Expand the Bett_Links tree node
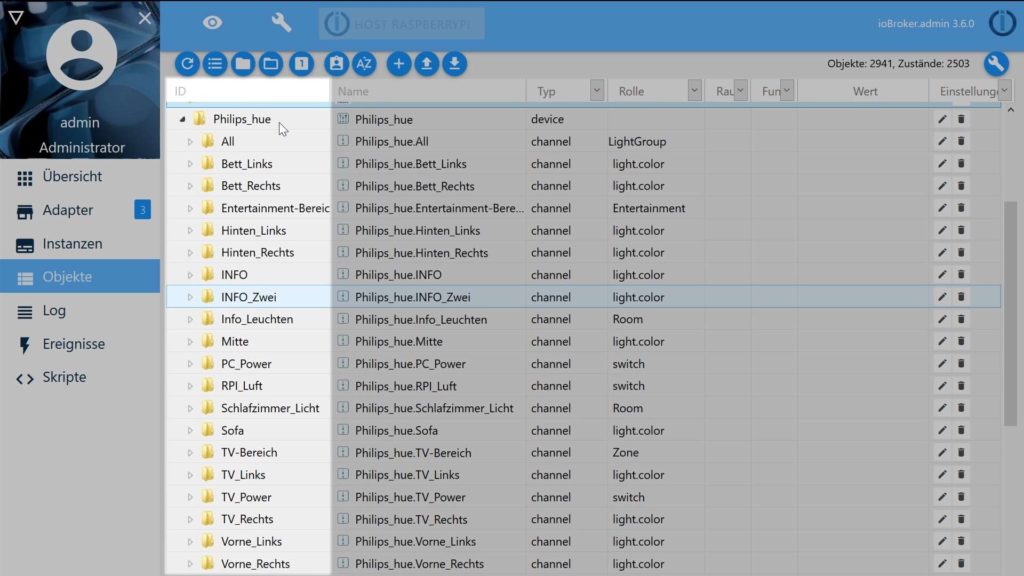This screenshot has width=1024, height=576. [x=190, y=163]
